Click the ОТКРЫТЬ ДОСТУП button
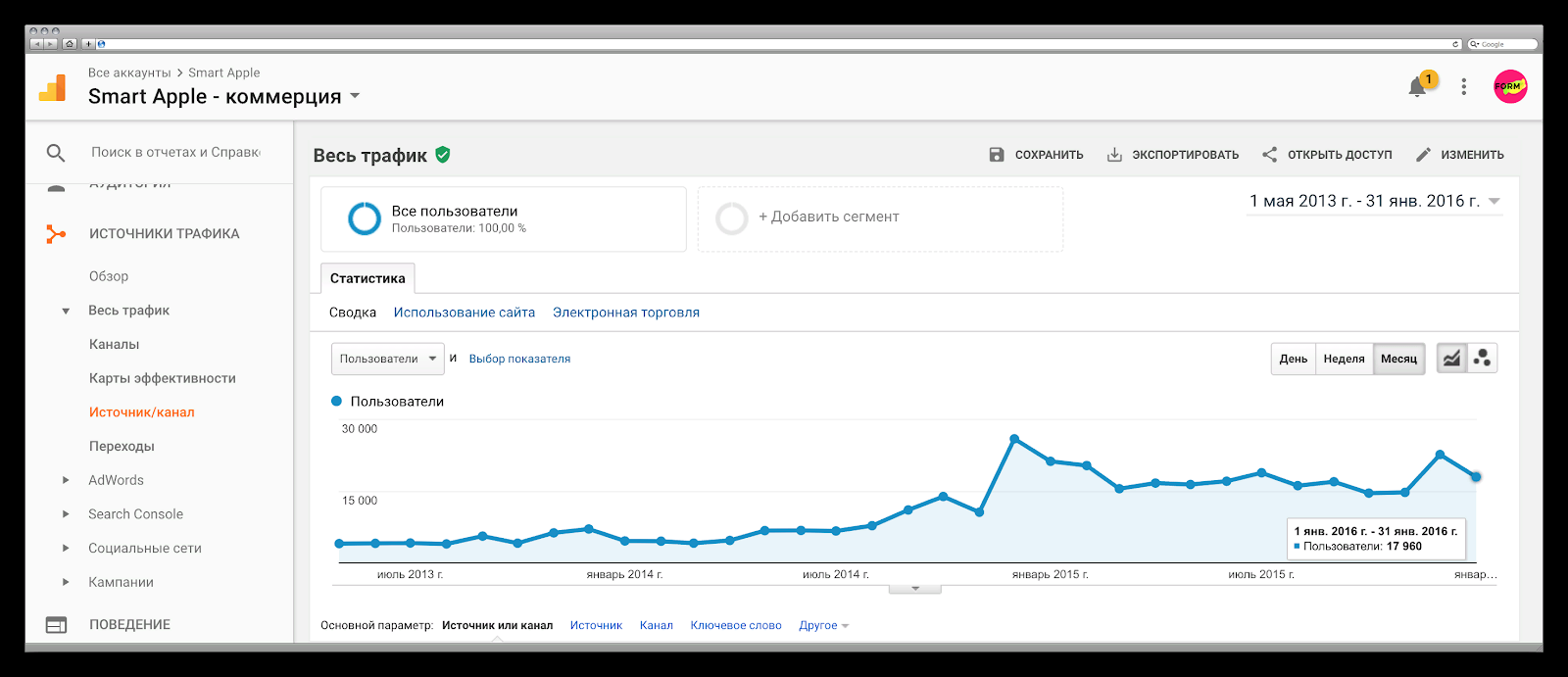Viewport: 1568px width, 677px height. click(1327, 155)
